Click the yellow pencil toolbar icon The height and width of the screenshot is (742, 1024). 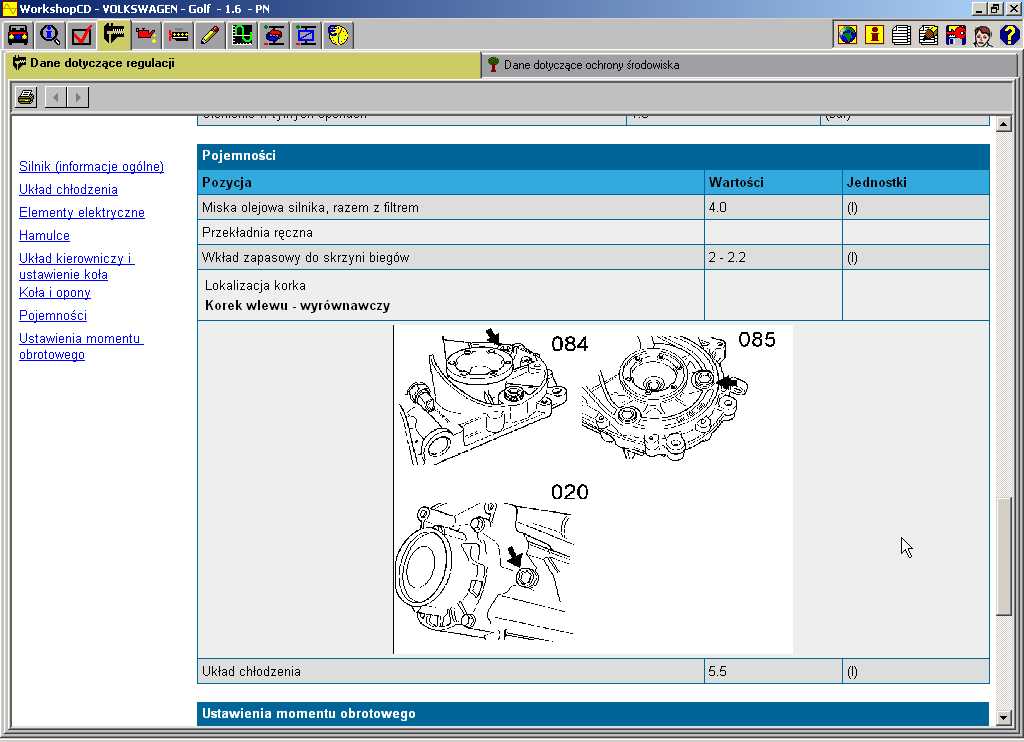pos(210,36)
